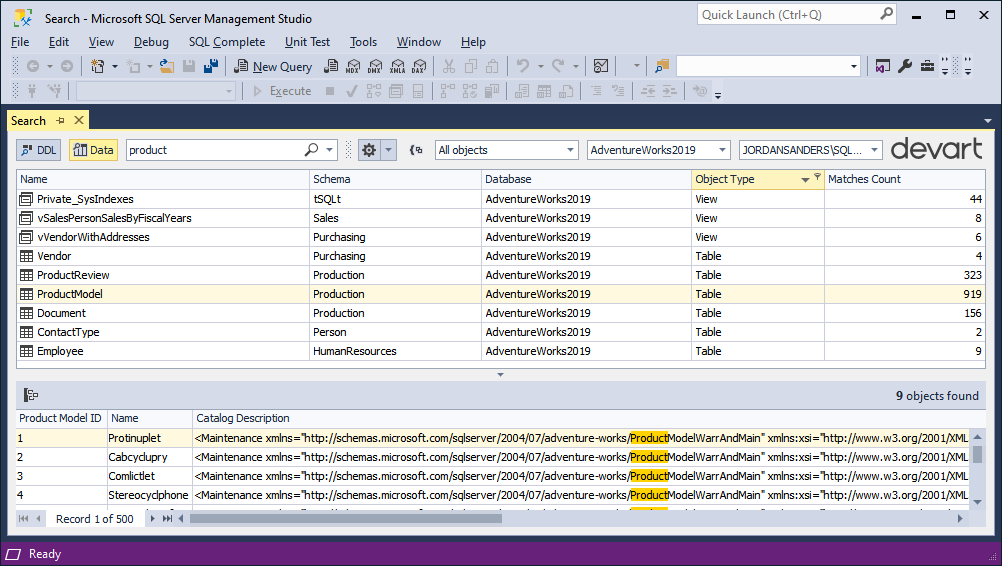Click the Cut scissors icon
Viewport: 1002px width, 566px height.
coord(449,66)
